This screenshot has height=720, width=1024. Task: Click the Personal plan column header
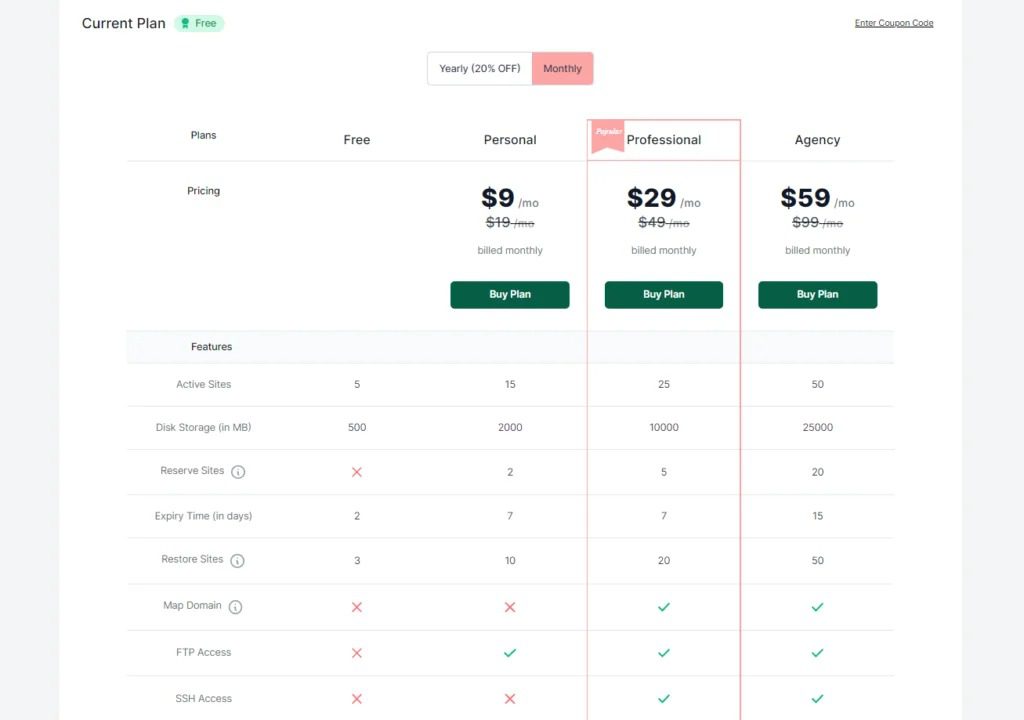pyautogui.click(x=510, y=140)
